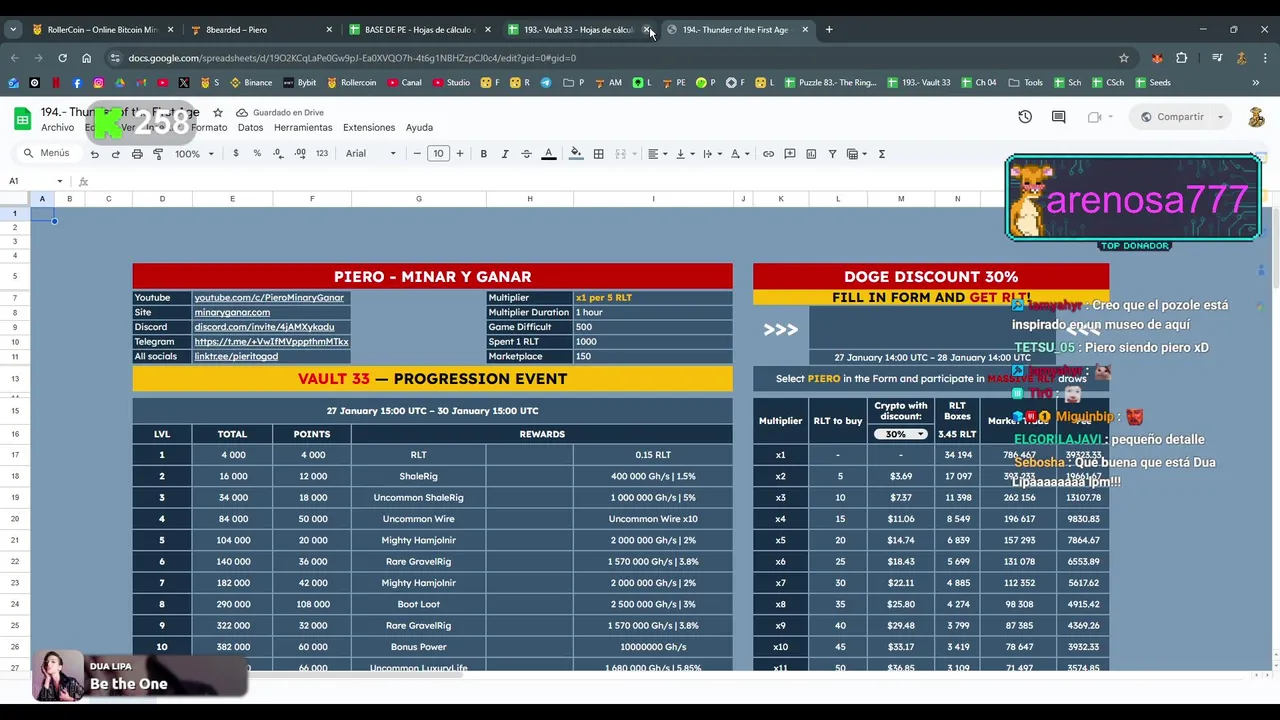
Task: Click the Compartir share button
Action: [1172, 117]
